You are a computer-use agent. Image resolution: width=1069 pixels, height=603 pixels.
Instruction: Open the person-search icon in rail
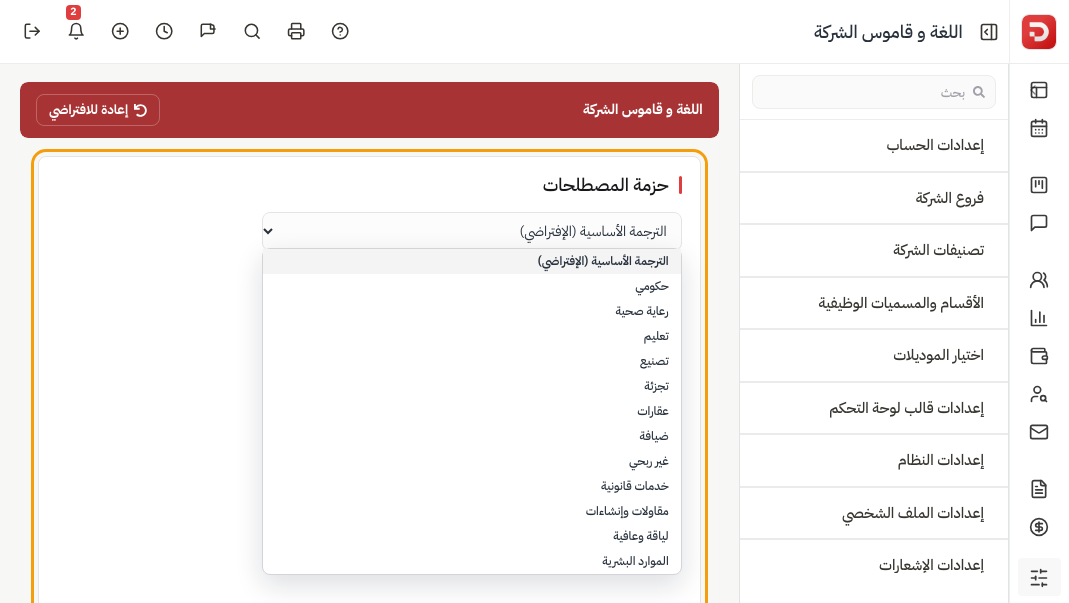[1038, 394]
